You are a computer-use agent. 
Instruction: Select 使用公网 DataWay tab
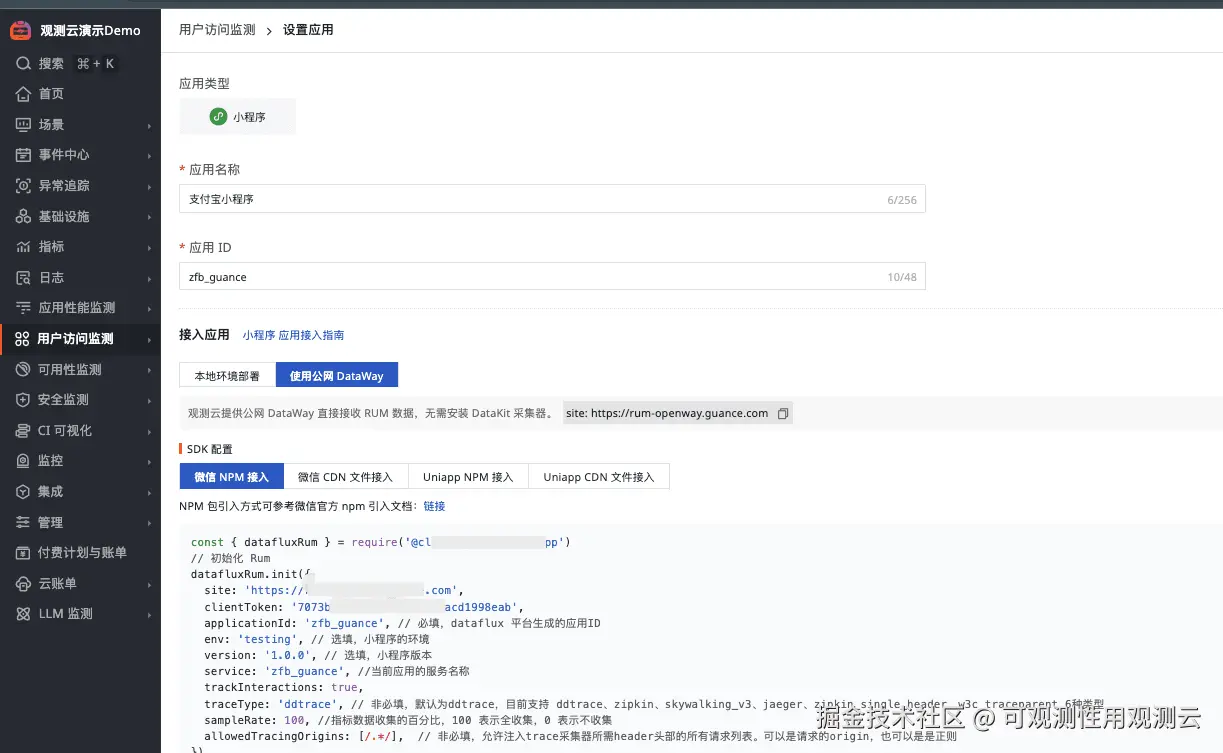[337, 375]
